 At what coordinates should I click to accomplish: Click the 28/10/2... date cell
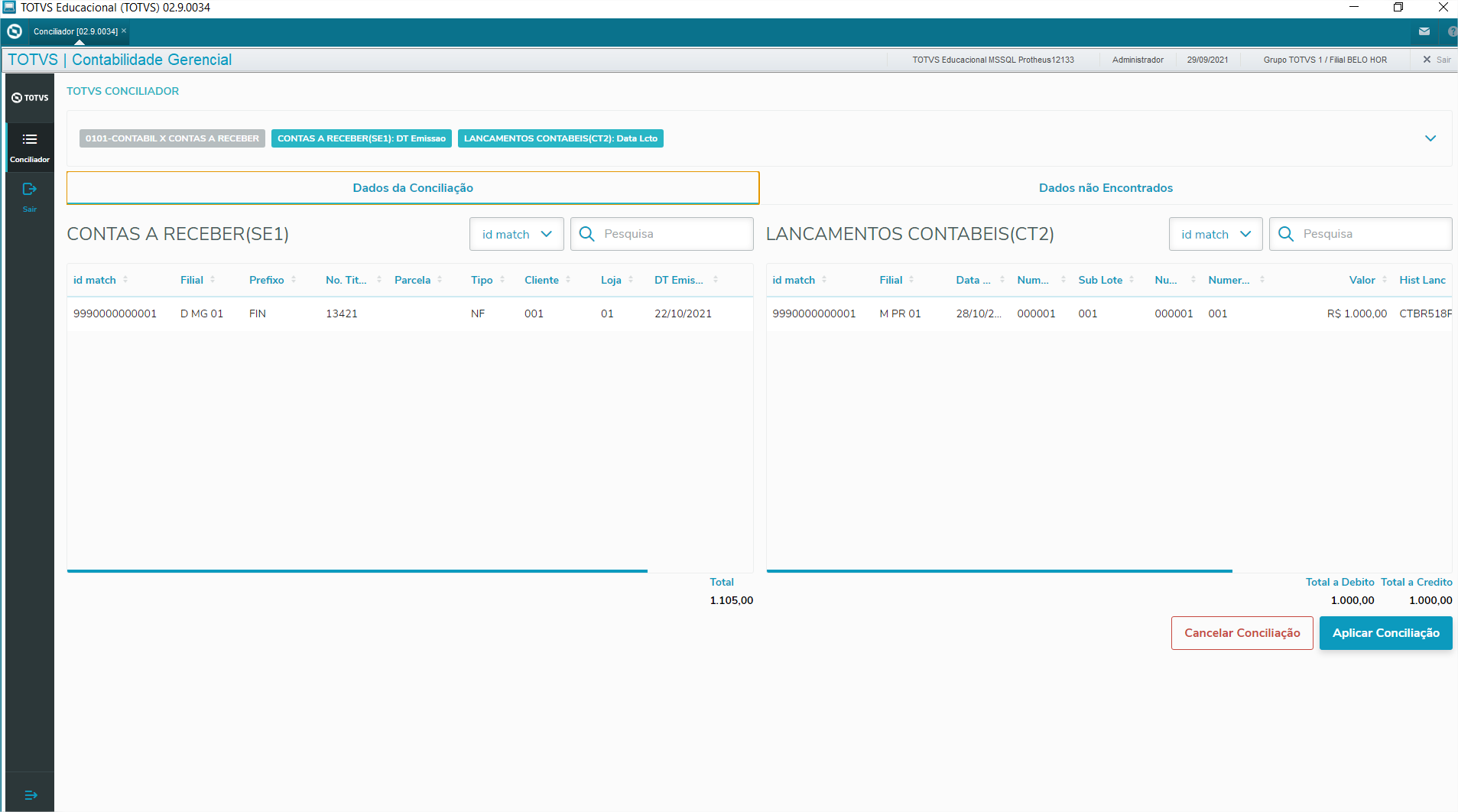click(x=979, y=313)
